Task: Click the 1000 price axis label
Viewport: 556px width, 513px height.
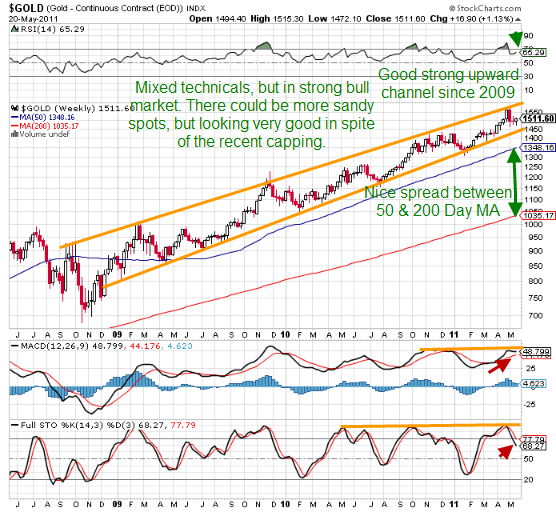Action: (x=534, y=224)
